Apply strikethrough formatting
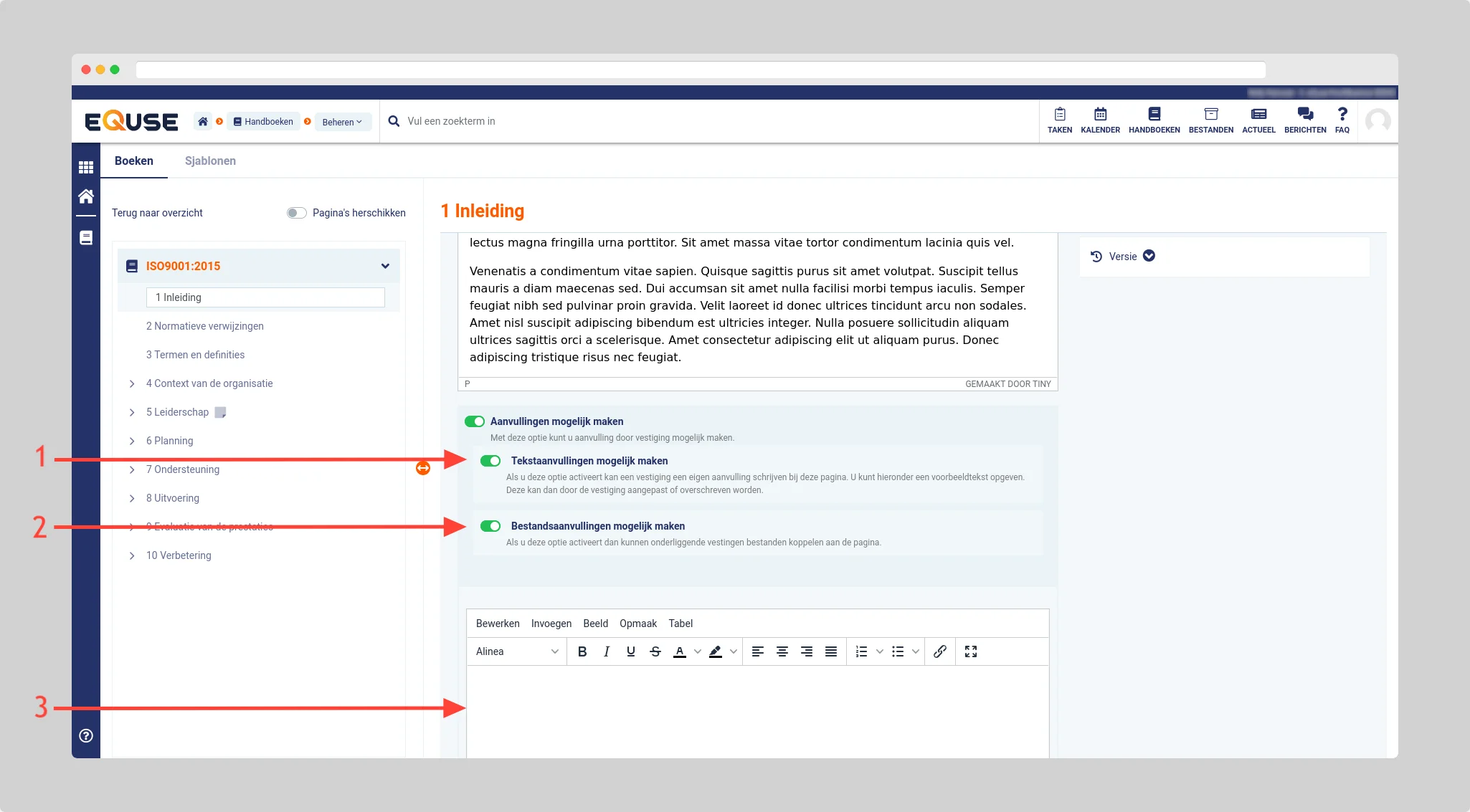 pos(655,651)
